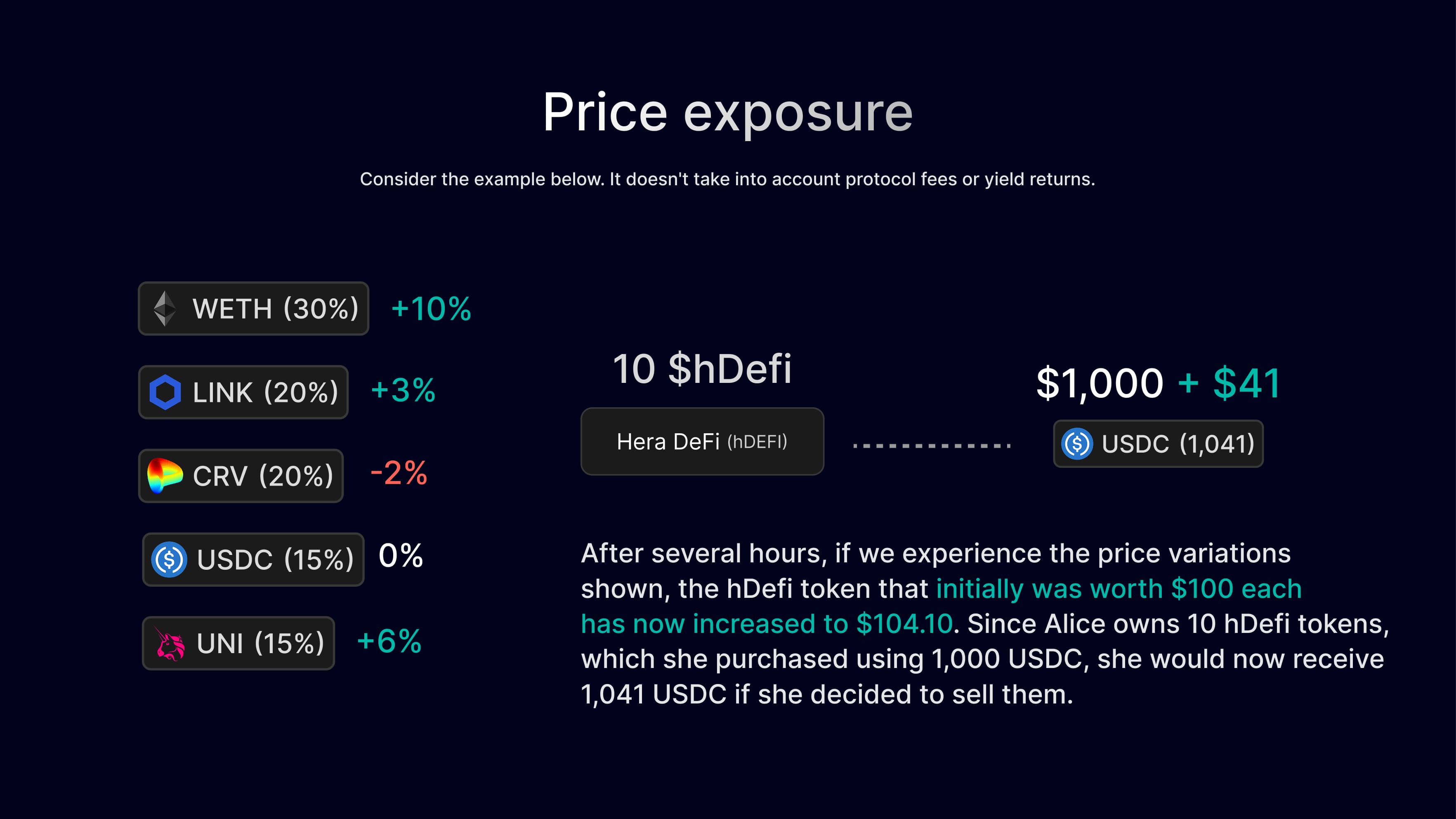Click the Price exposure title
Screen dimensions: 1456x819
click(728, 113)
